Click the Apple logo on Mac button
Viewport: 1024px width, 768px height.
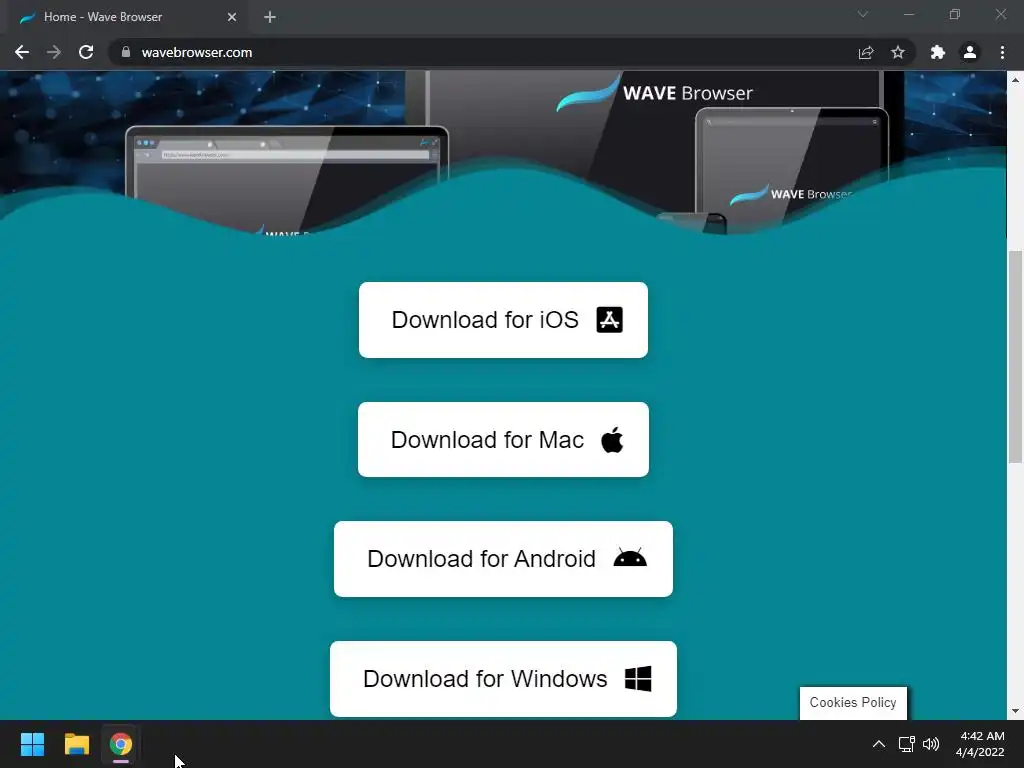[x=612, y=440]
